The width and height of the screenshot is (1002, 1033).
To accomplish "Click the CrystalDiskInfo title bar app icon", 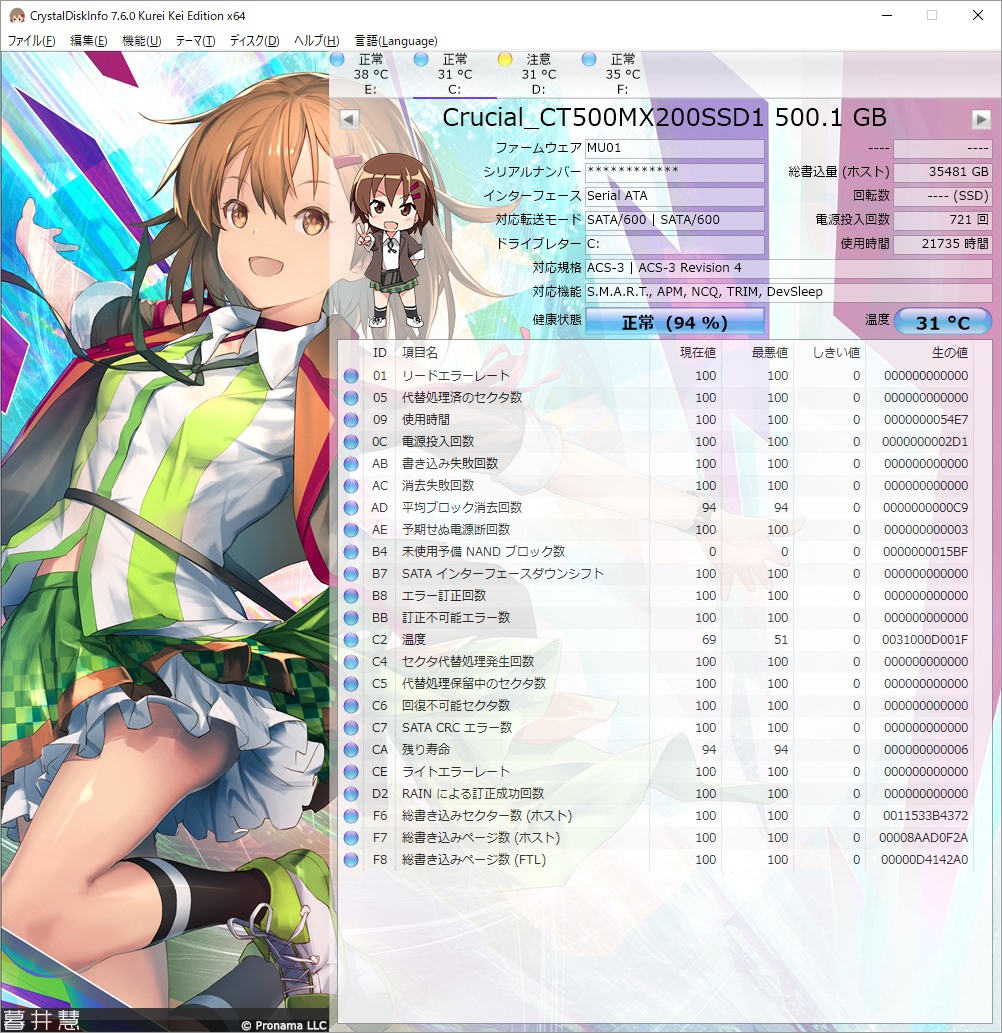I will 16,16.
